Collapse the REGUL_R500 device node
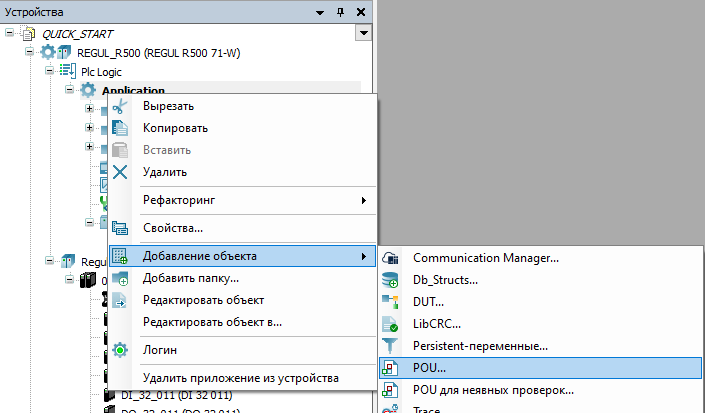The width and height of the screenshot is (705, 413). (x=30, y=52)
